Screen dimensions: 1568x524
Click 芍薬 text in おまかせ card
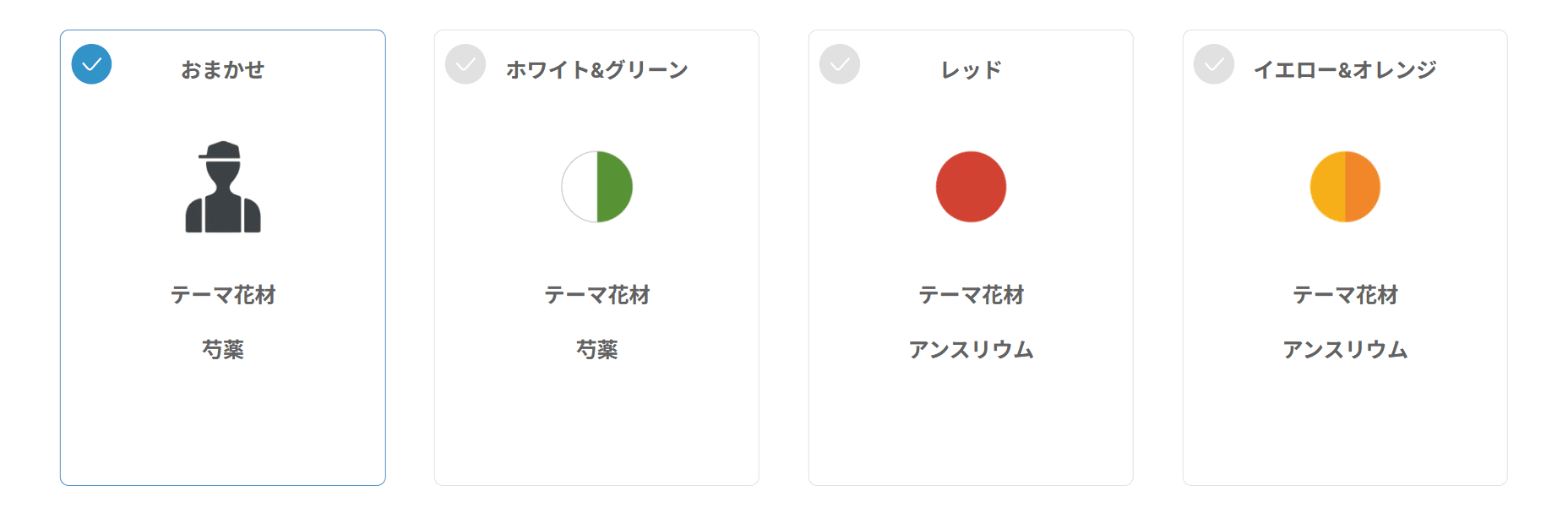tap(223, 349)
